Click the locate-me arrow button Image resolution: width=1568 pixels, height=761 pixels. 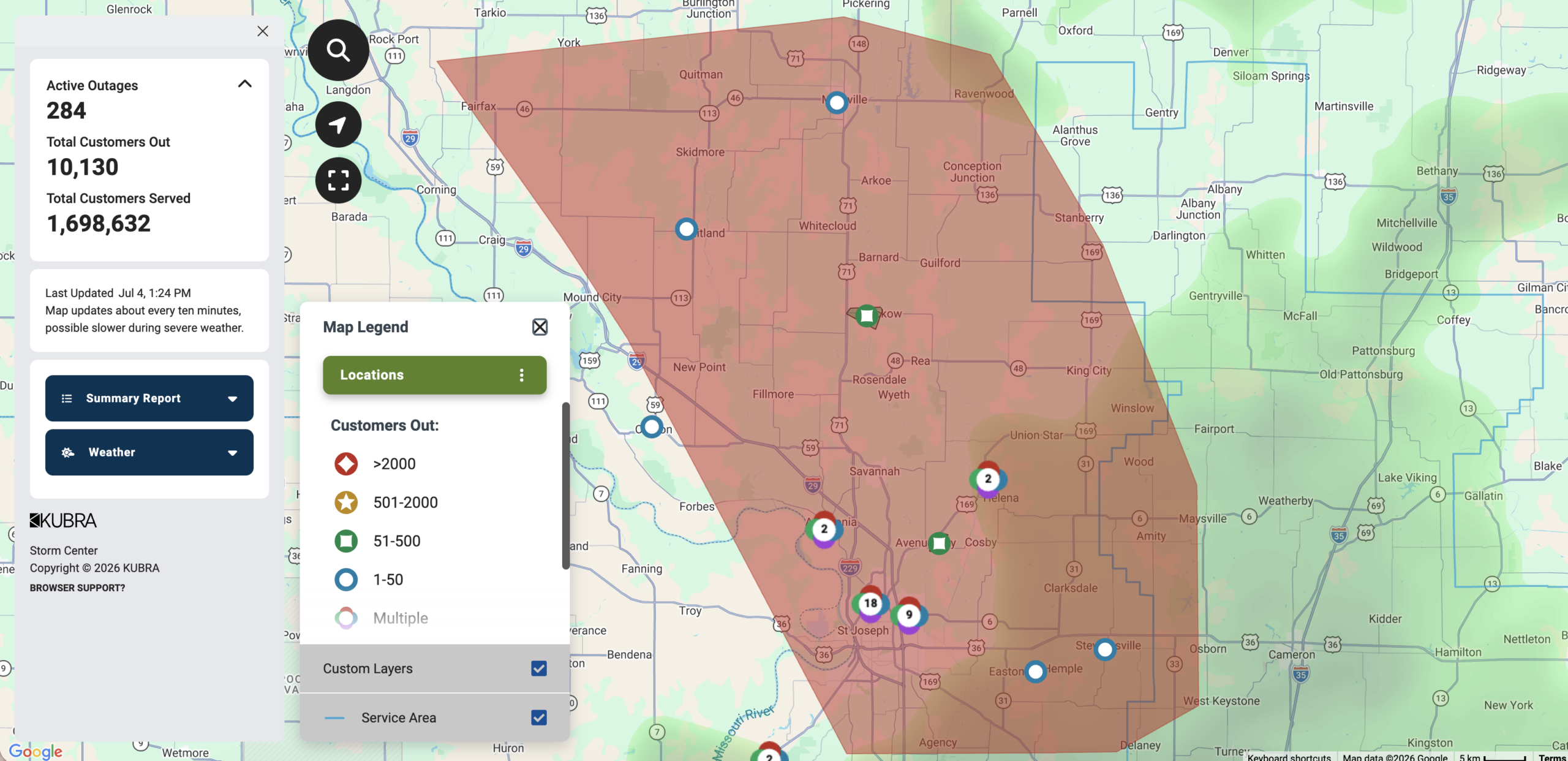click(x=338, y=124)
